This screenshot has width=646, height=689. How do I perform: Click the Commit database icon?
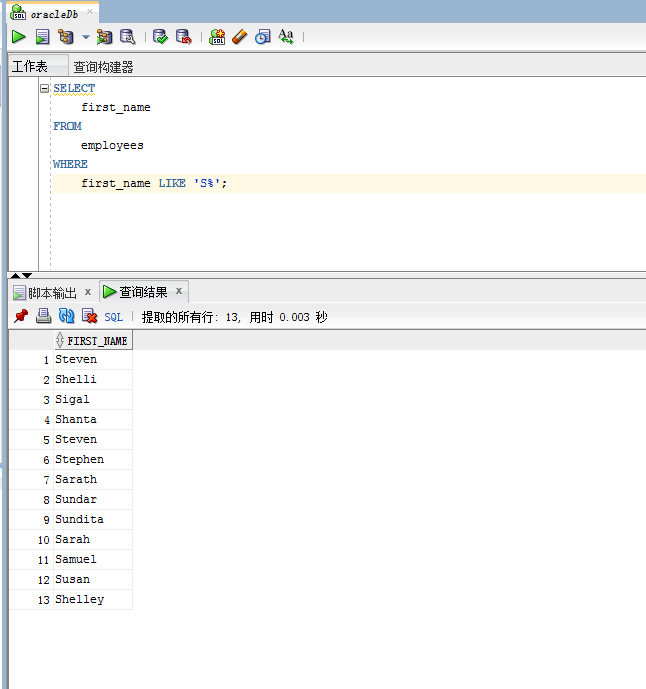click(x=160, y=37)
